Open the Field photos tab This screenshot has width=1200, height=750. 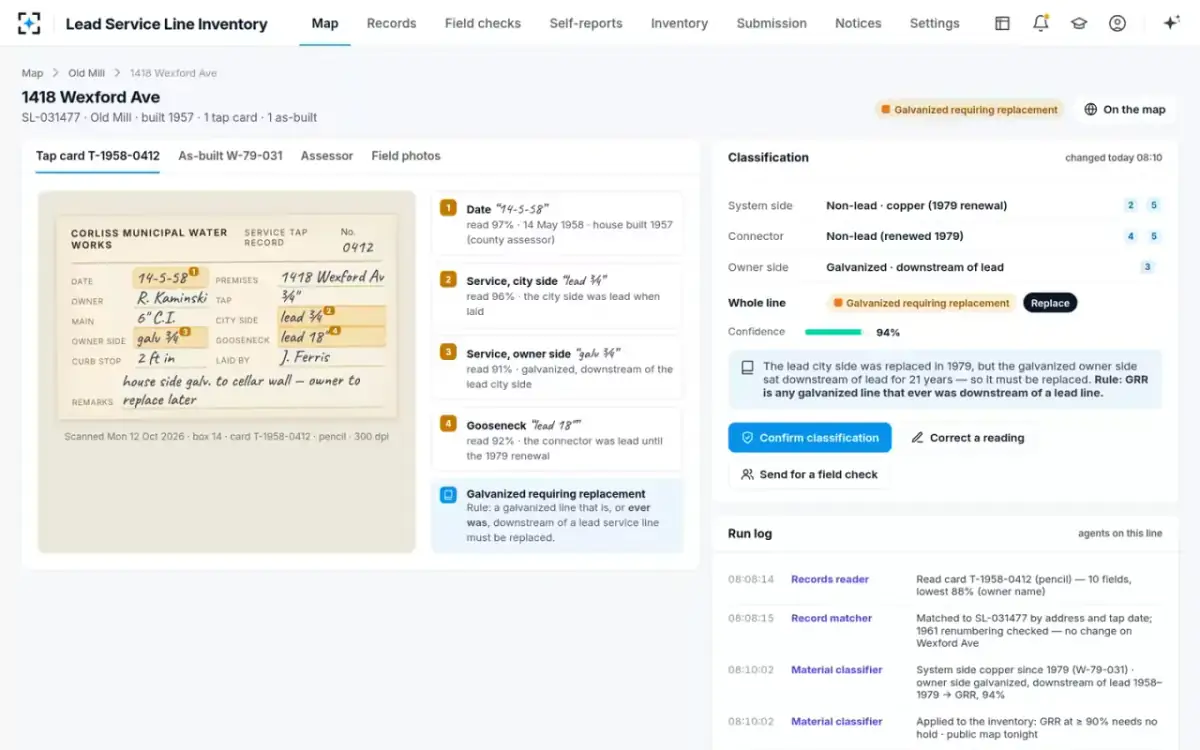[406, 156]
